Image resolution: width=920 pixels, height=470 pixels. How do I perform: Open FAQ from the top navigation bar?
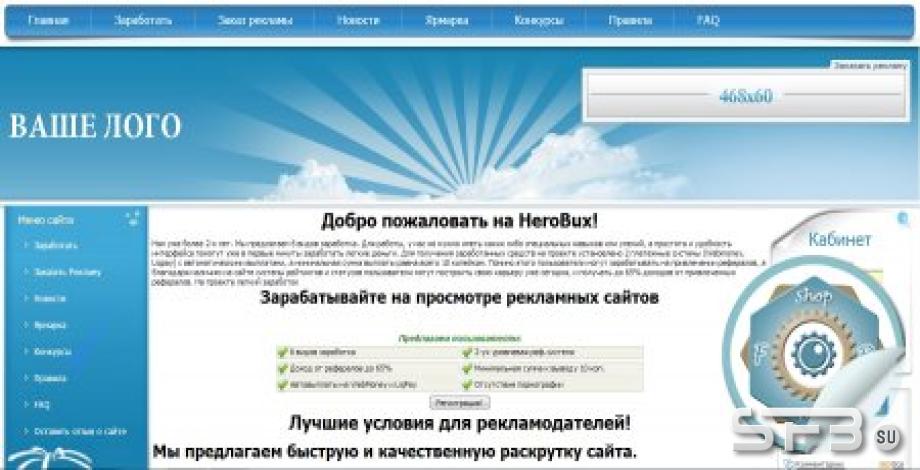point(708,21)
